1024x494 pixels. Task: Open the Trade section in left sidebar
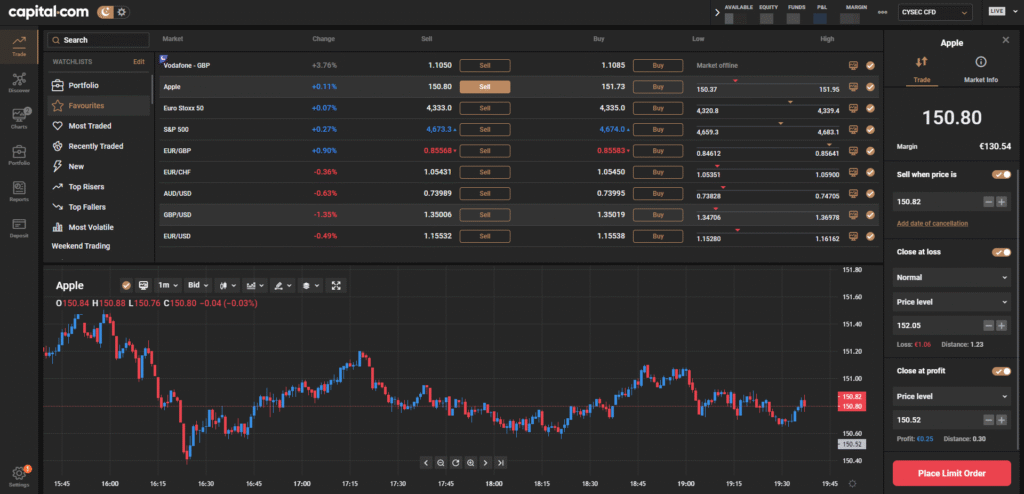[19, 46]
